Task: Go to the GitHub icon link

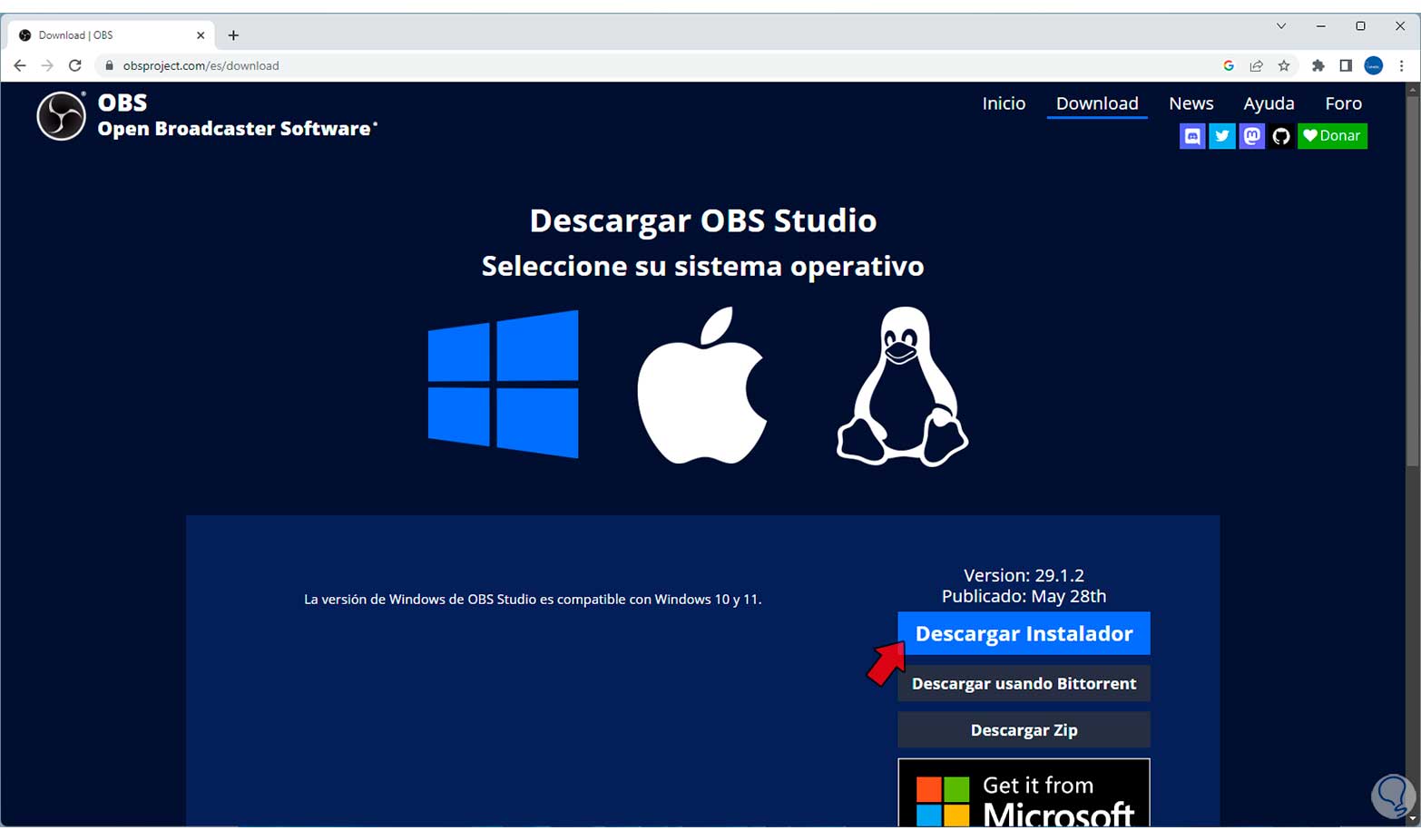Action: (1281, 136)
